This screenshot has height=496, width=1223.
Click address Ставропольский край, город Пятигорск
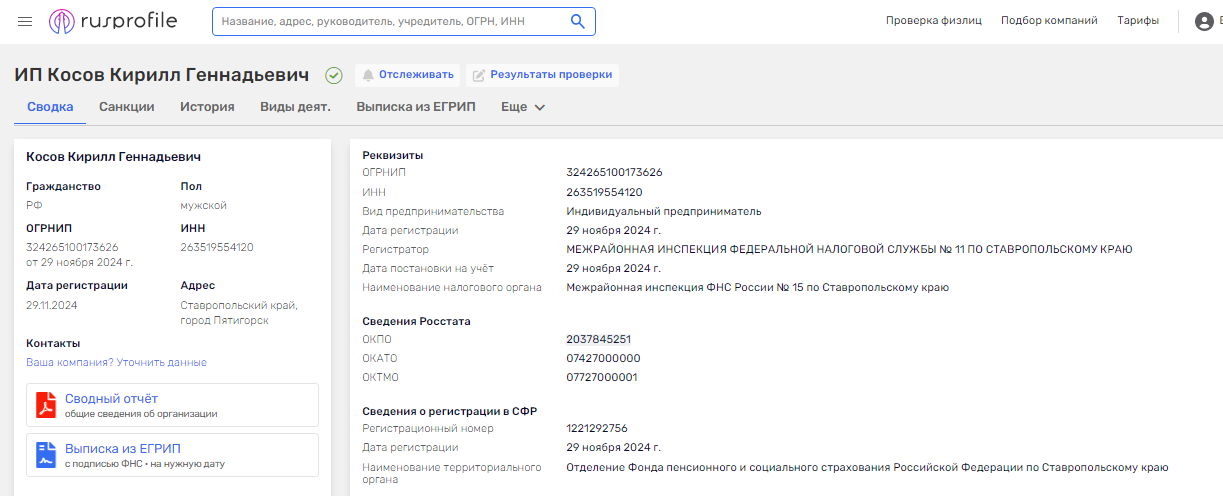click(x=239, y=313)
